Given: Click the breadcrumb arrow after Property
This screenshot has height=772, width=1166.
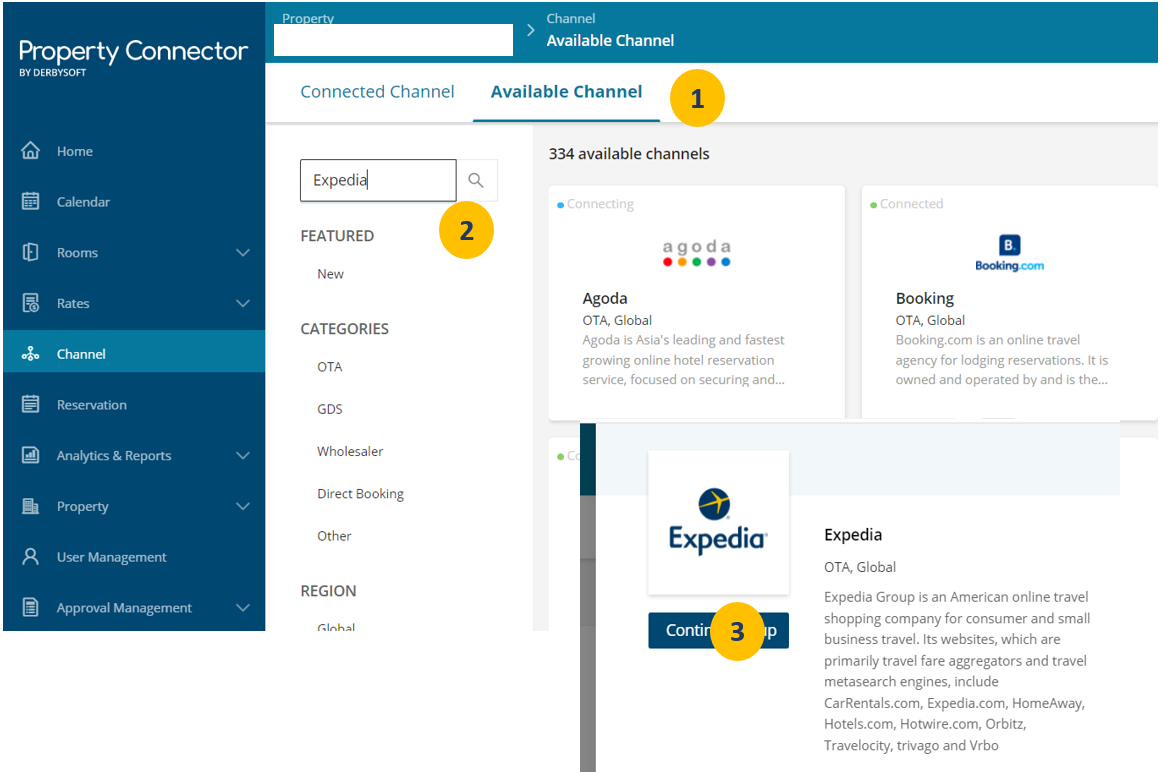Looking at the screenshot, I should [x=530, y=30].
